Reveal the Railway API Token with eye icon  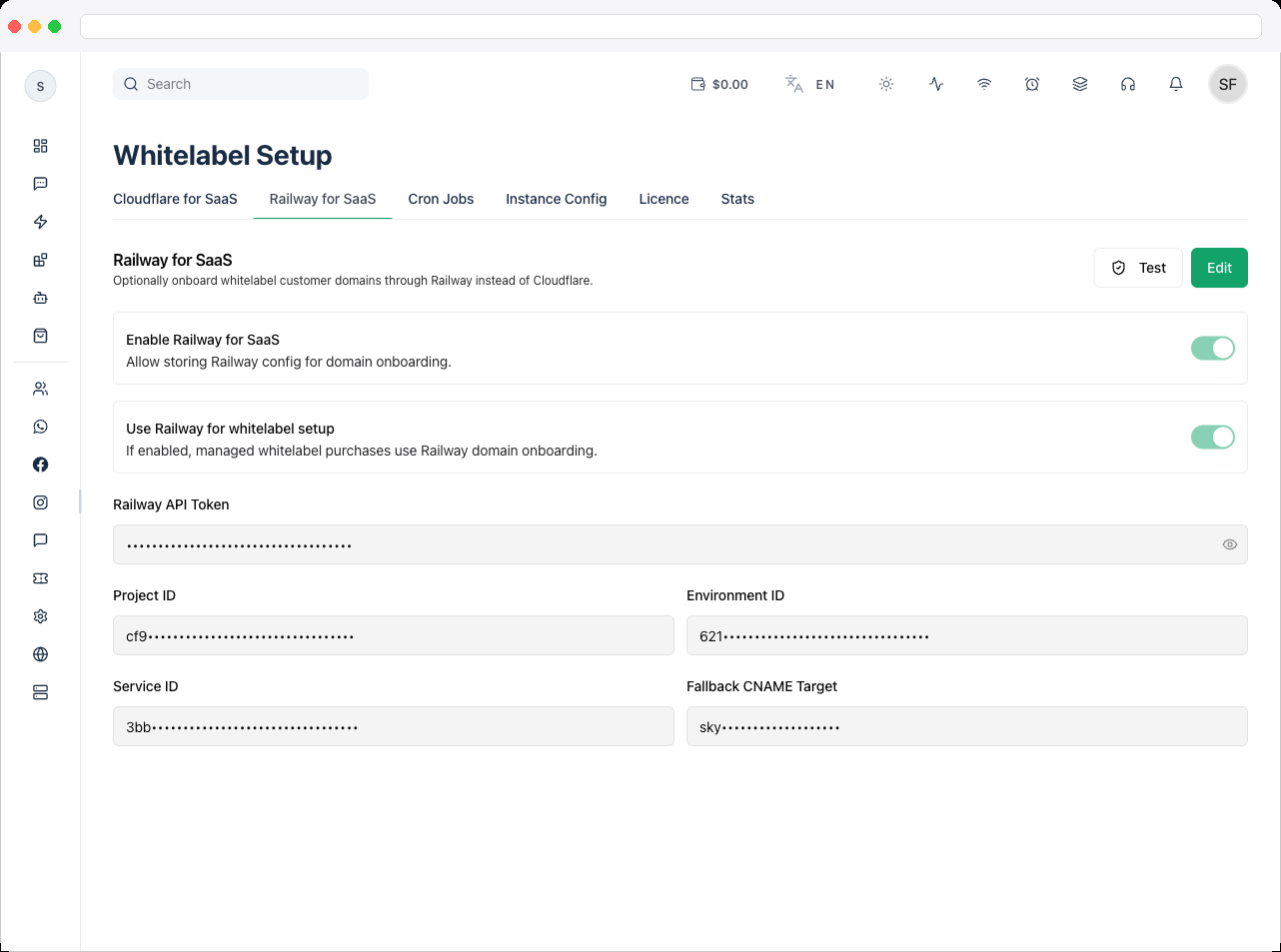tap(1230, 544)
